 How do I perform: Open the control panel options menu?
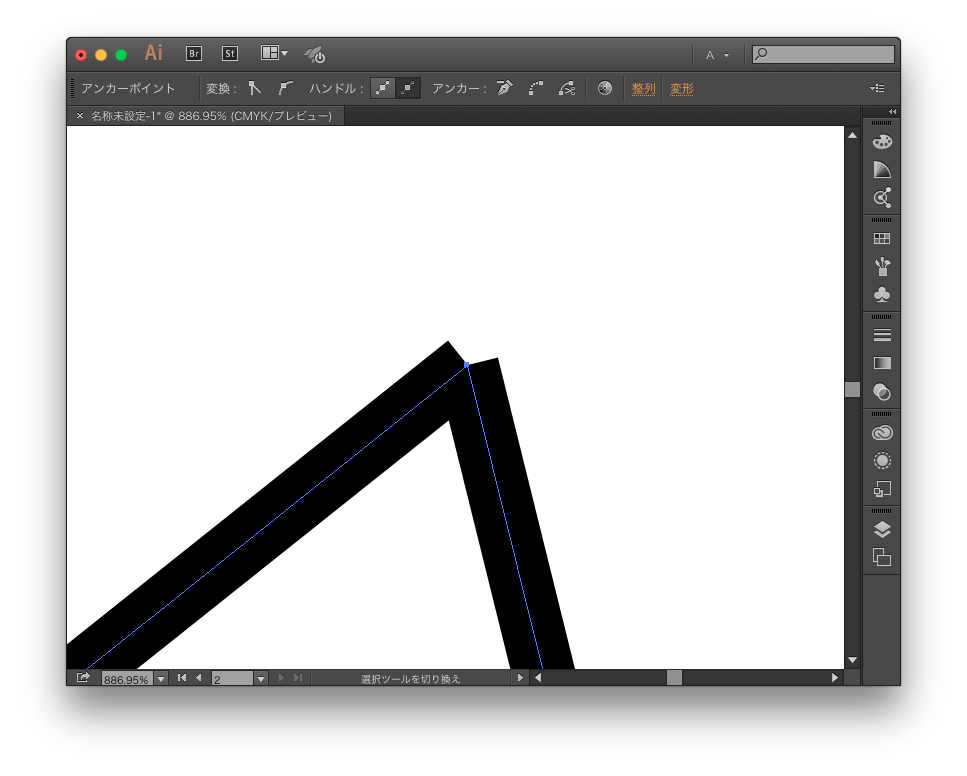click(x=877, y=88)
